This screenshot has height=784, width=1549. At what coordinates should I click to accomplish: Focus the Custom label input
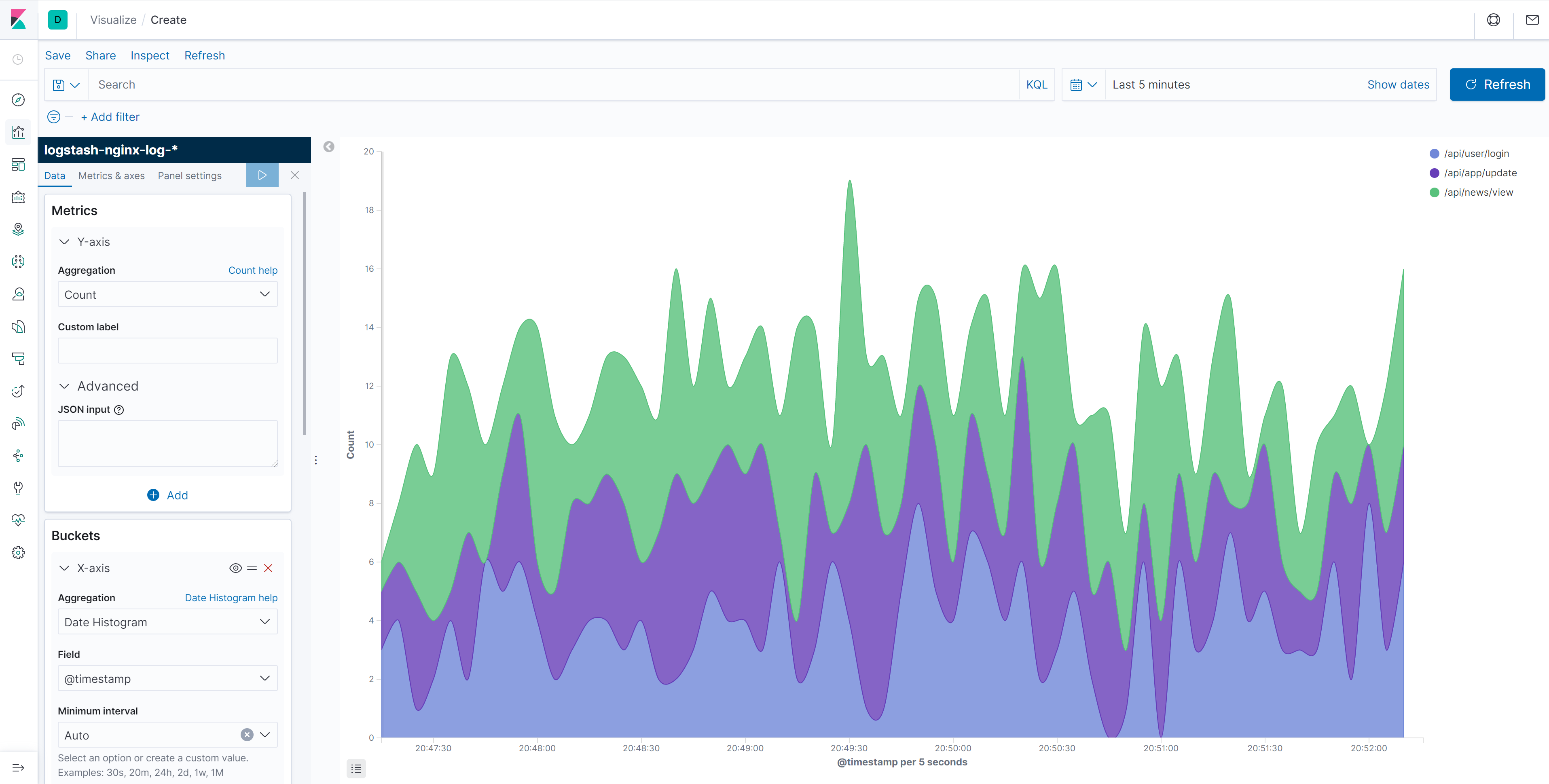168,351
